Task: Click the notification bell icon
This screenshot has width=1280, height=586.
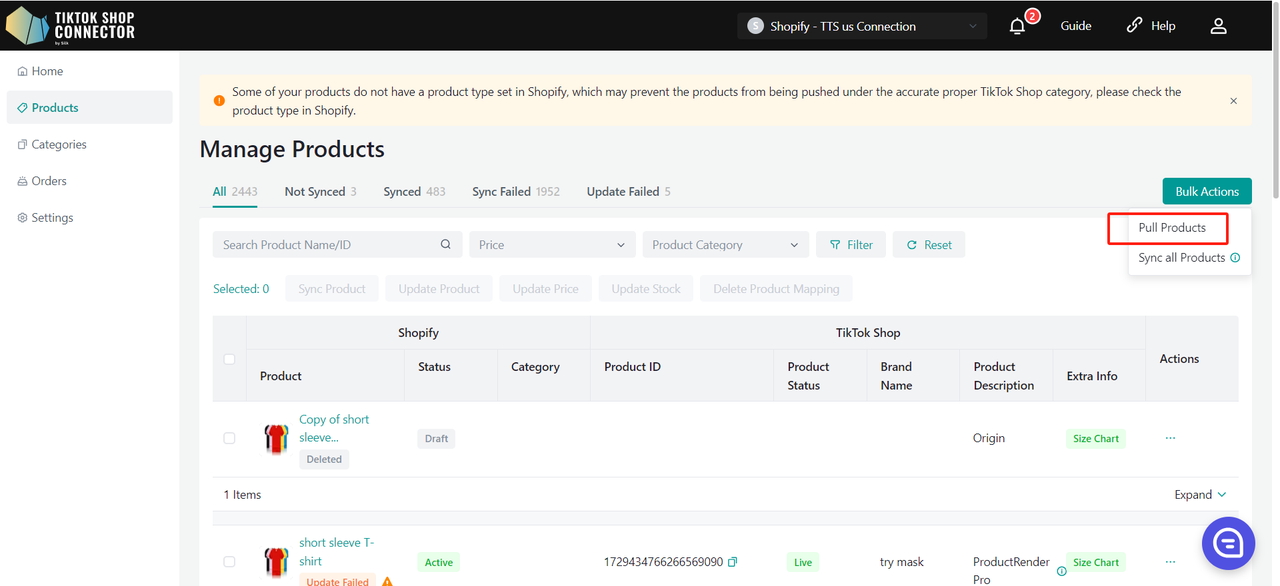Action: (1017, 26)
